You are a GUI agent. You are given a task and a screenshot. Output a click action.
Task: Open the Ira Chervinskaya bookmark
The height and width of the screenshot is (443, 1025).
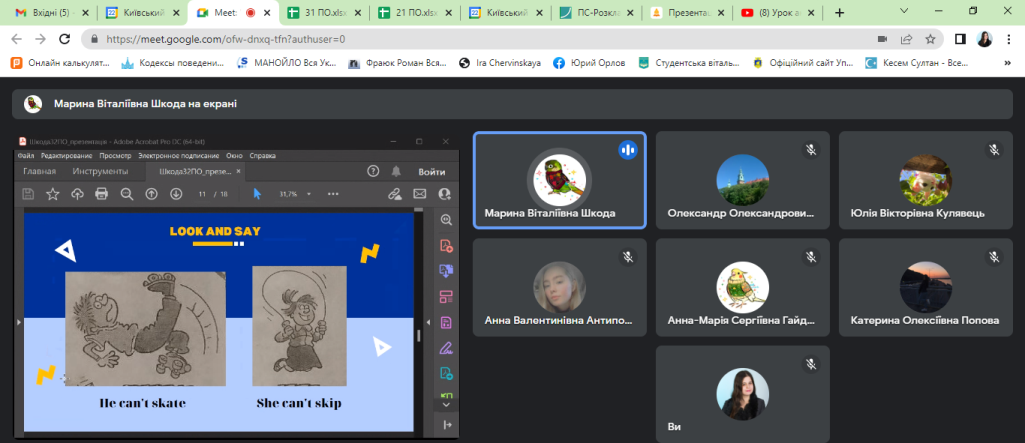click(x=500, y=63)
